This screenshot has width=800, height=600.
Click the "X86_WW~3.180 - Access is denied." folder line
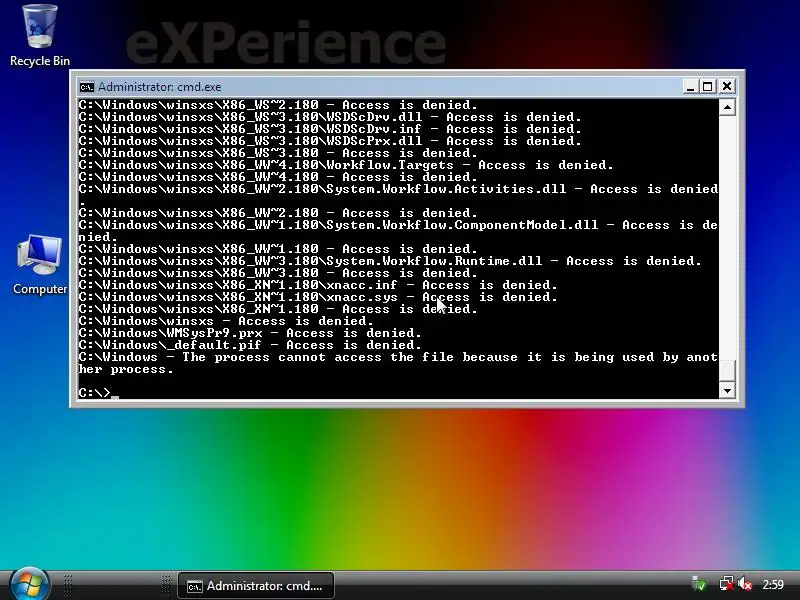(278, 273)
